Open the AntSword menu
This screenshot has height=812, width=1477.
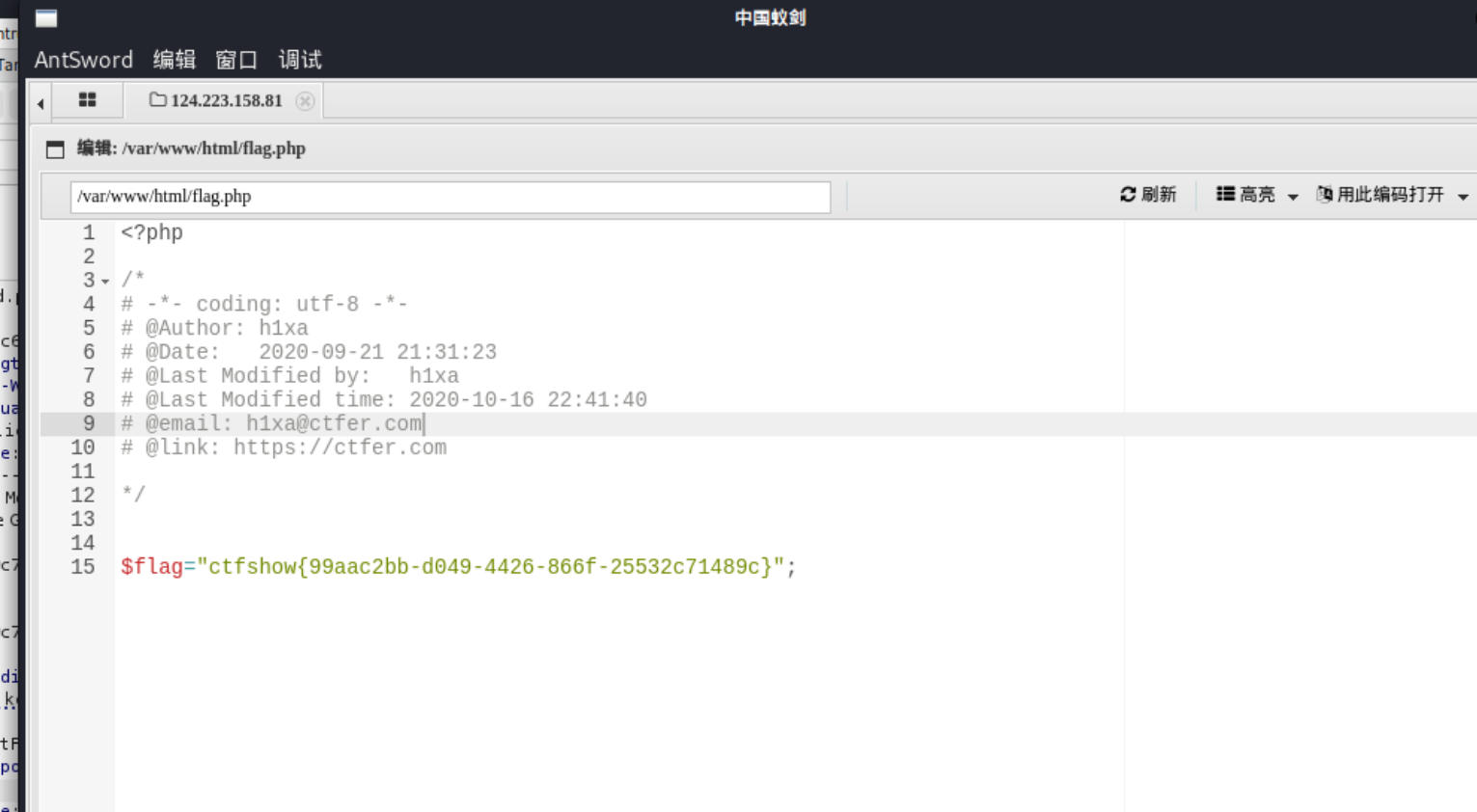84,60
